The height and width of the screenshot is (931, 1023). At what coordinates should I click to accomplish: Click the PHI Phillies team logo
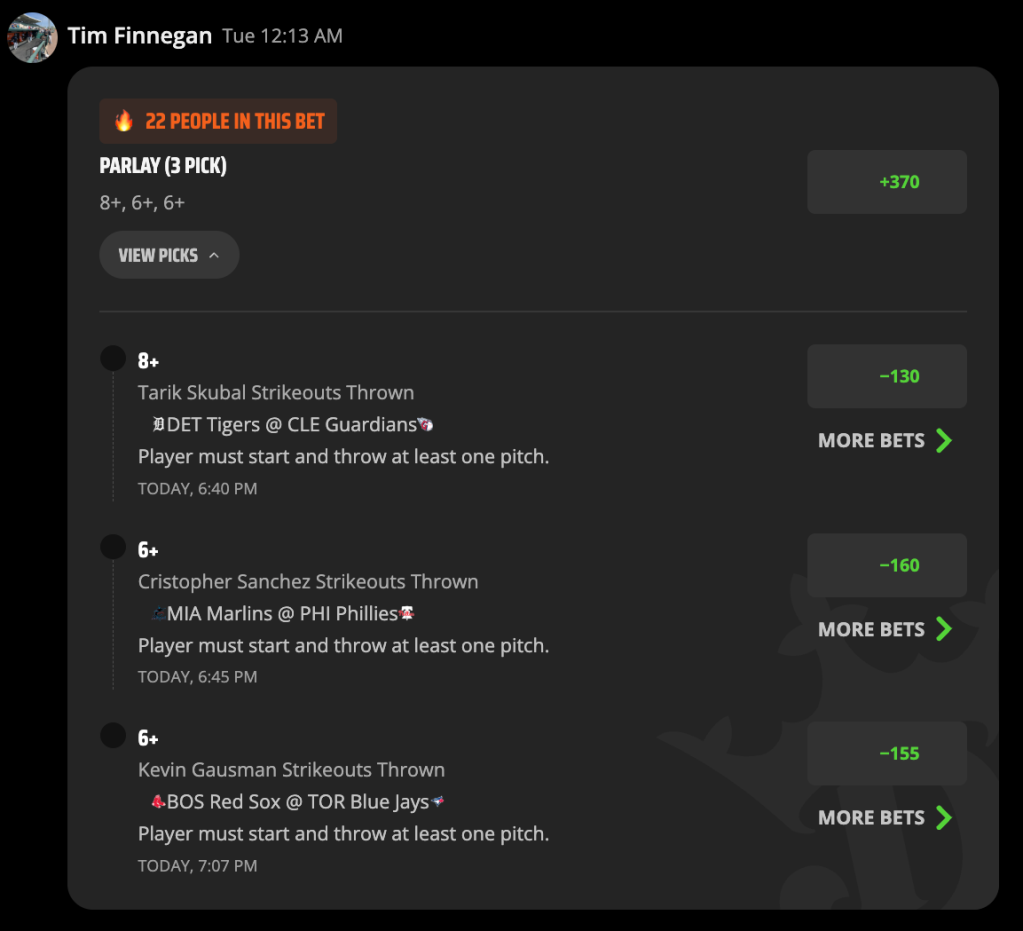point(407,613)
